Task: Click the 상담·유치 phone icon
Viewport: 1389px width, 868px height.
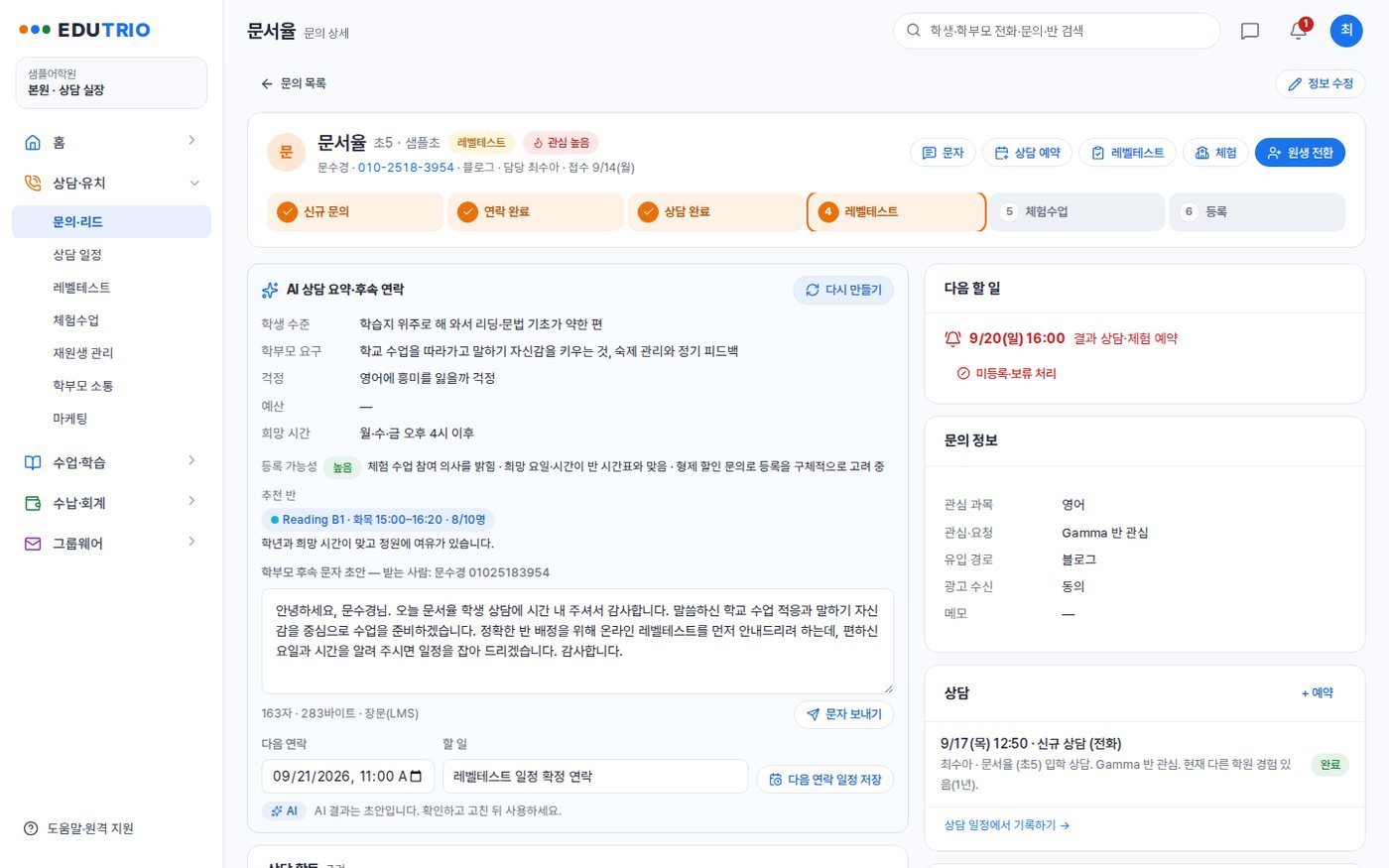Action: click(x=33, y=183)
